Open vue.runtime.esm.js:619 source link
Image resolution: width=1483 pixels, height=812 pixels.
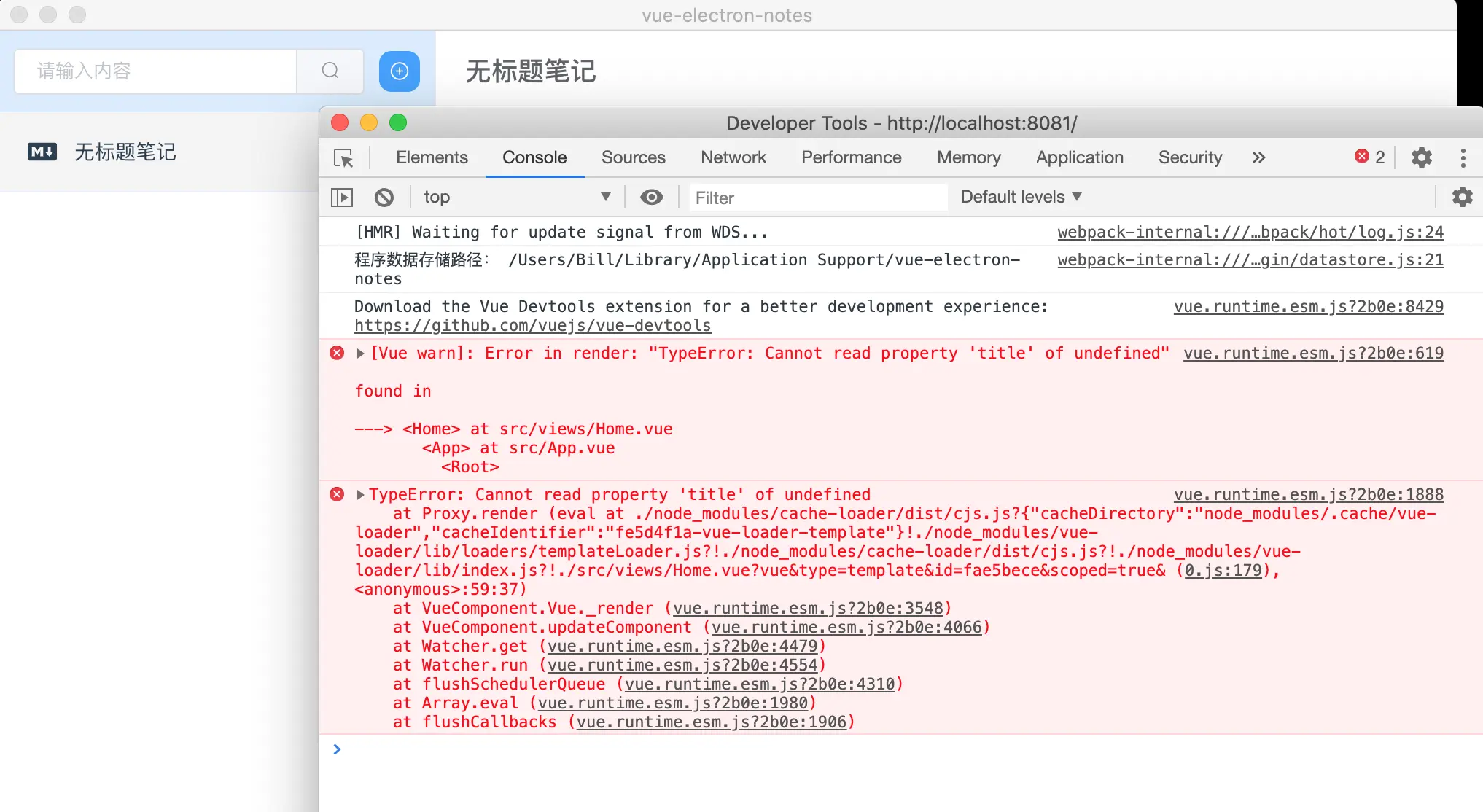click(1312, 354)
